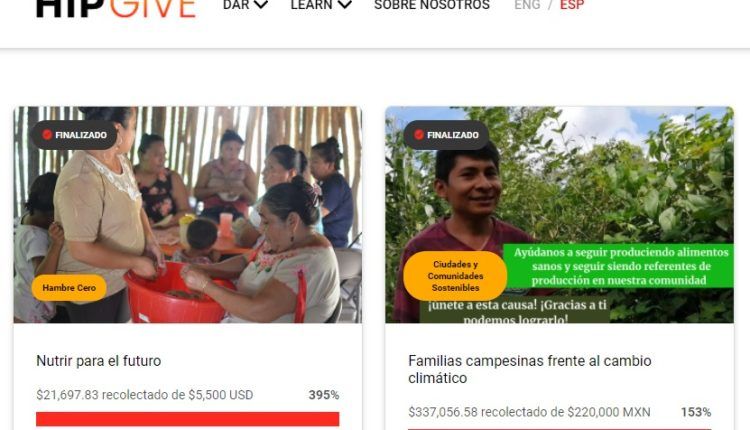The height and width of the screenshot is (430, 750).
Task: Switch language to ESP
Action: pyautogui.click(x=572, y=5)
